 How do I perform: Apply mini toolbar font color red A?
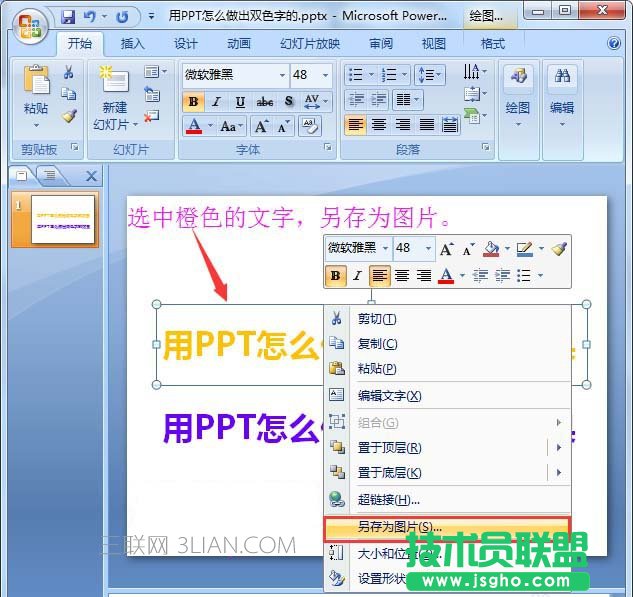446,276
